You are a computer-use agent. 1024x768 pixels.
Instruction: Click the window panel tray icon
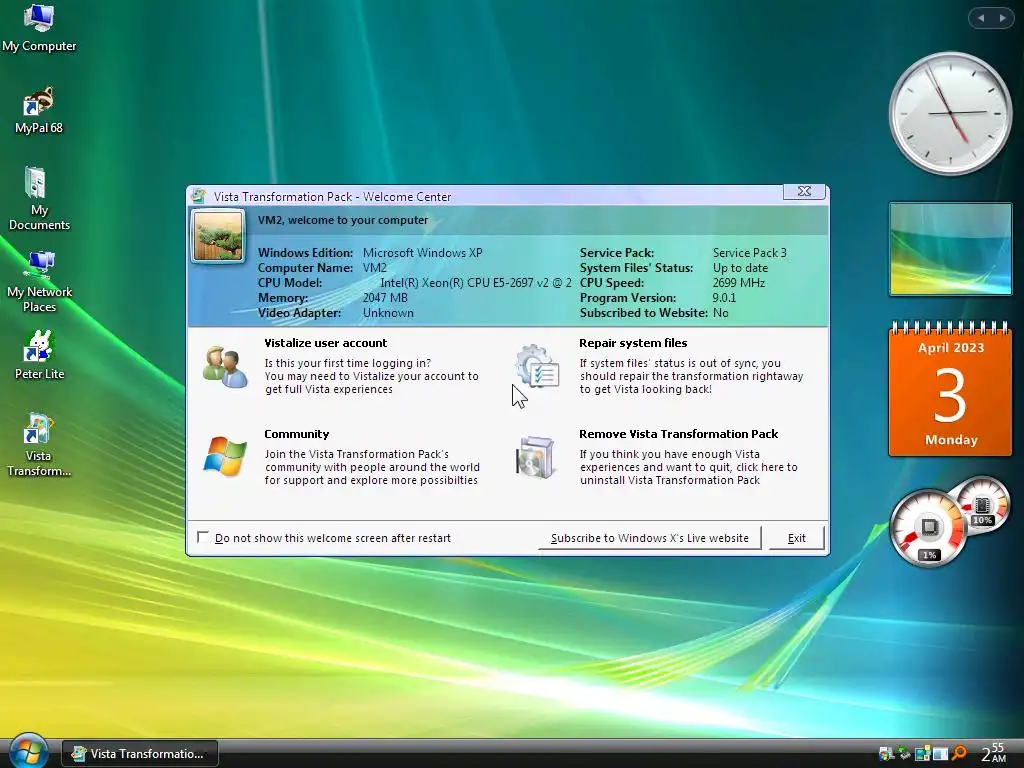(940, 753)
